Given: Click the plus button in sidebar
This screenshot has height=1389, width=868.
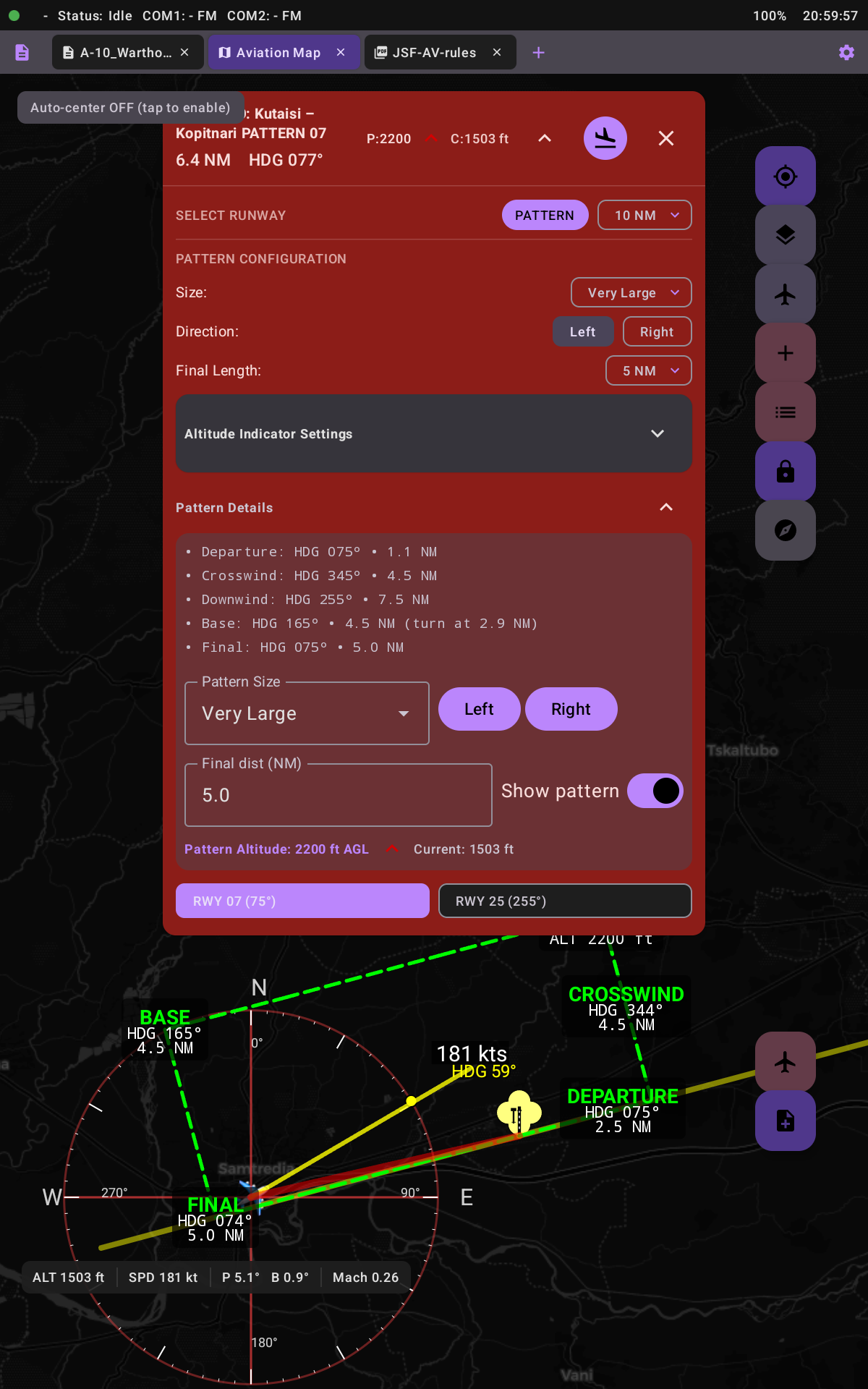Looking at the screenshot, I should (x=786, y=353).
